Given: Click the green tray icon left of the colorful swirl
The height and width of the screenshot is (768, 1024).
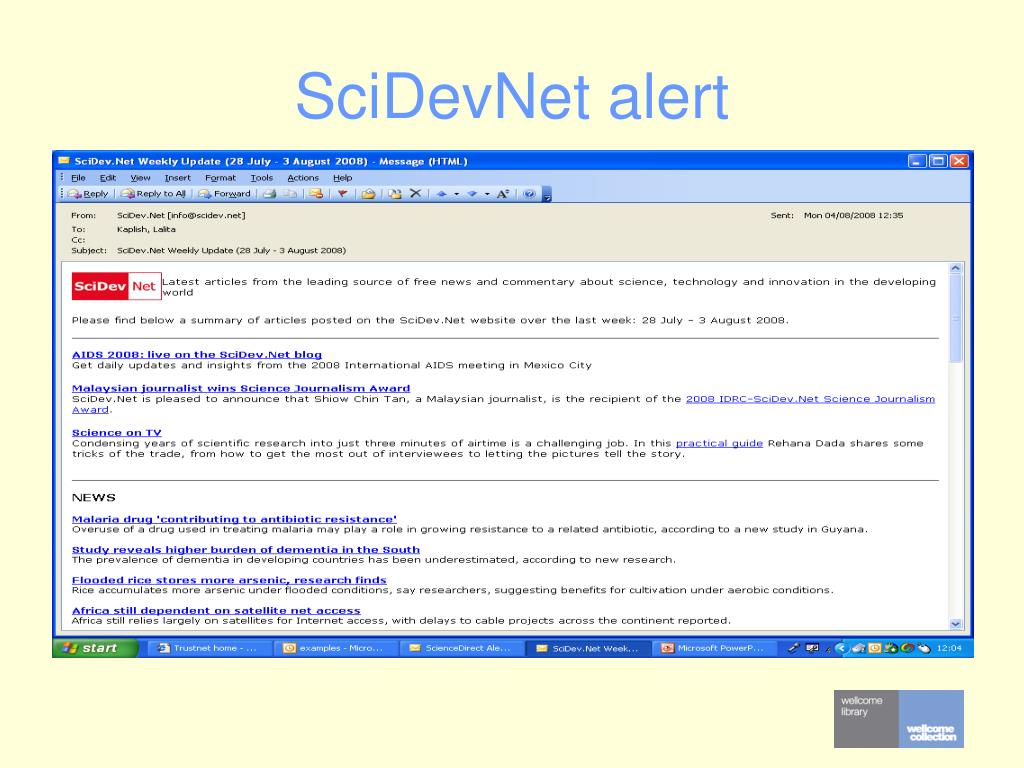Looking at the screenshot, I should [x=891, y=648].
